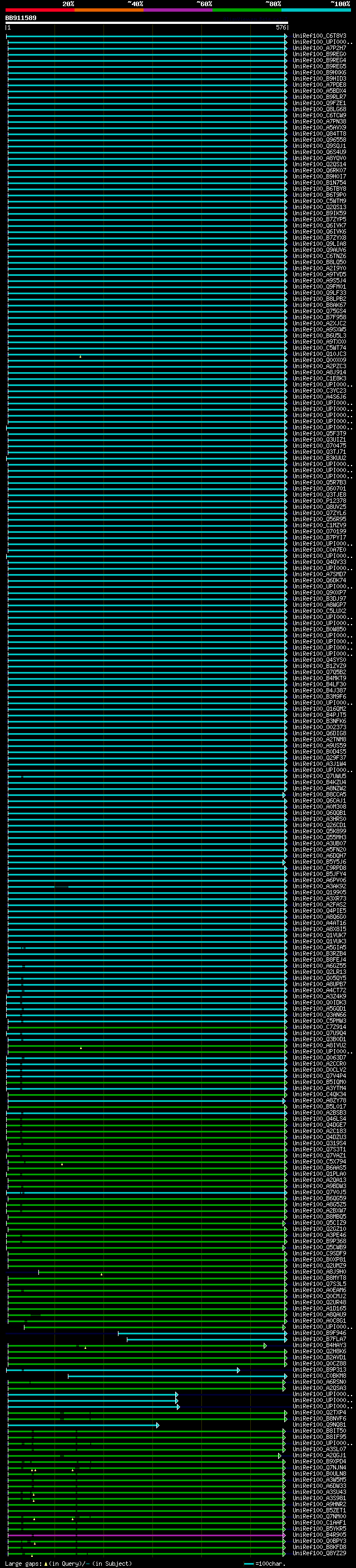Viewport: 356px width, 1568px height.
Task: Click the cyan ~100% identity legend segment
Action: (x=316, y=10)
